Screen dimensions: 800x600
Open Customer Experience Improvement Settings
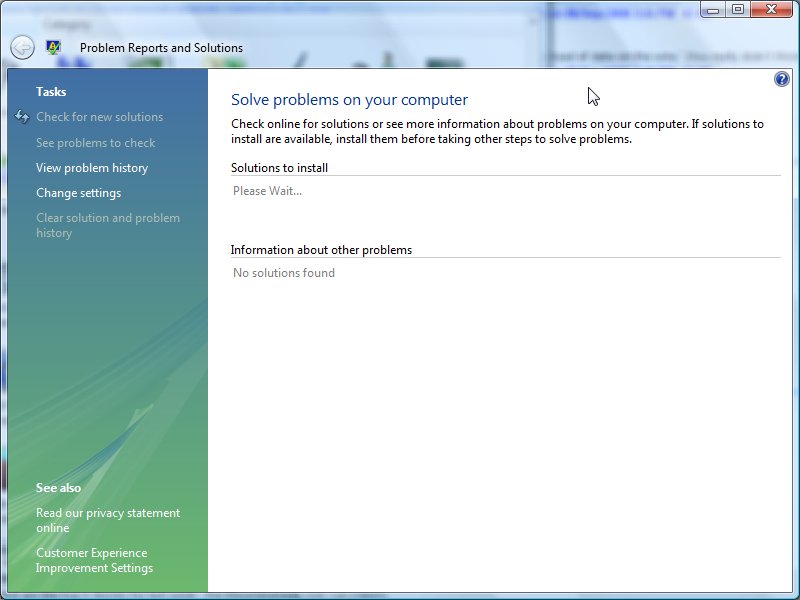94,560
